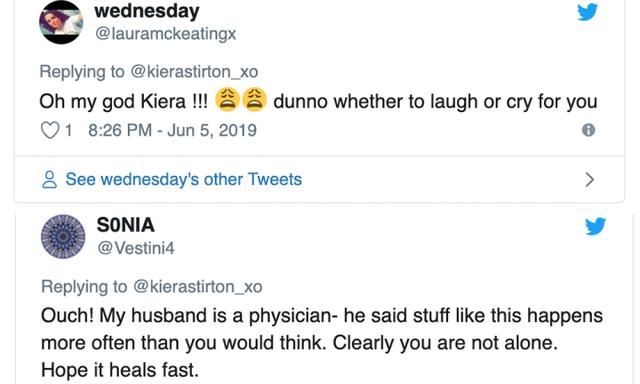640x384 pixels.
Task: Click the 8:26 PM - Jun 5, 2019 timestamp
Action: 172,131
